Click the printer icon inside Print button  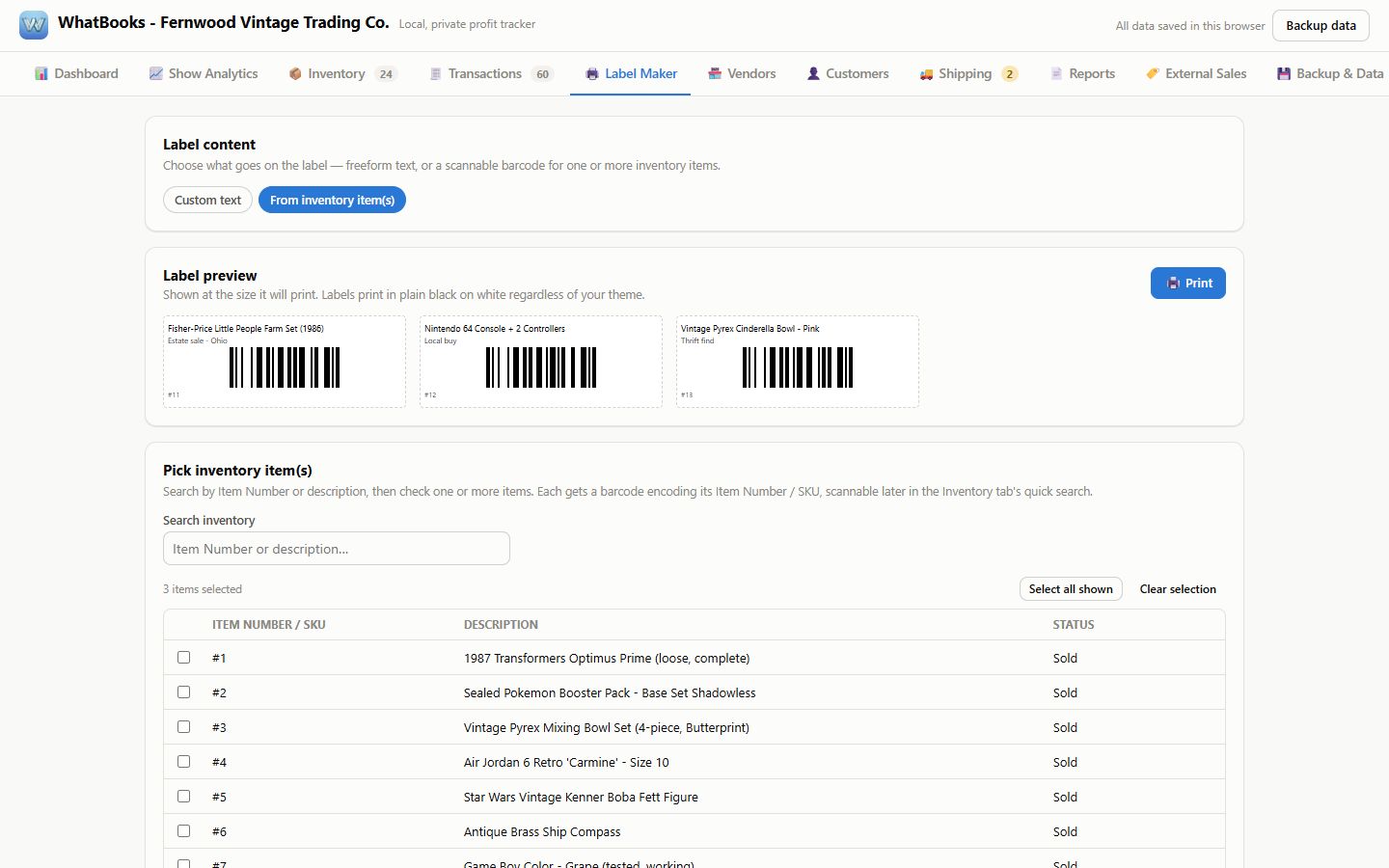pos(1173,283)
